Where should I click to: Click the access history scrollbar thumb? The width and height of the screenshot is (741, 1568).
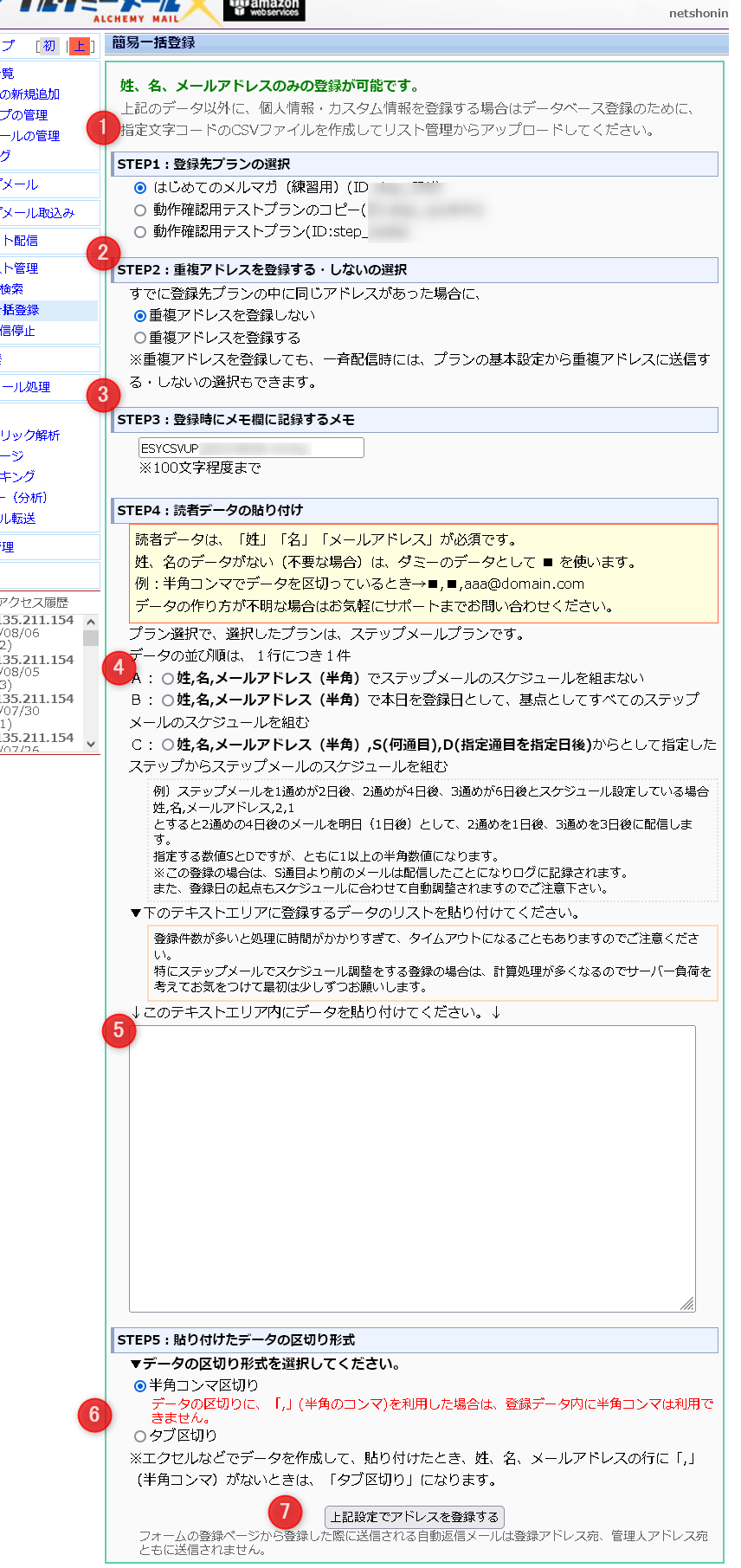(x=91, y=638)
